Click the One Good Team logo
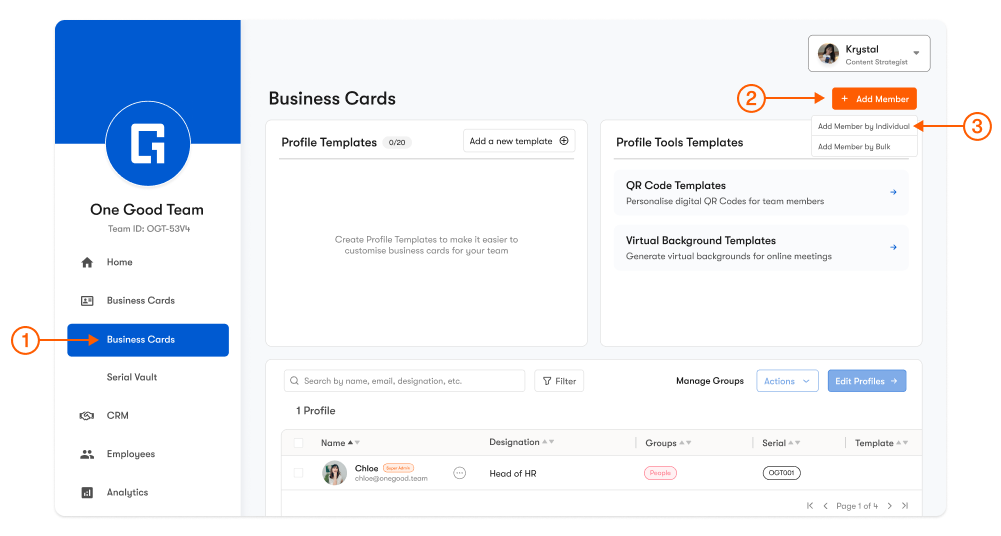Image resolution: width=1001 pixels, height=536 pixels. [x=147, y=145]
